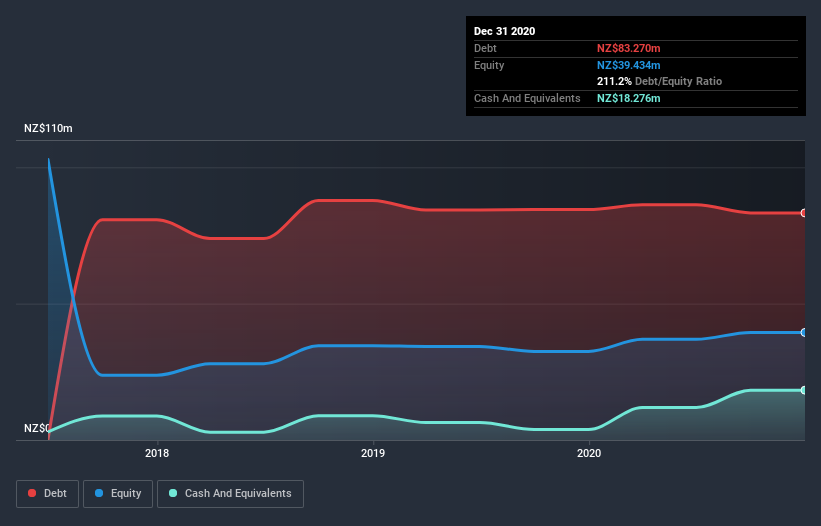Screen dimensions: 821x526
Task: Click the NZ$110m y-axis label
Action: click(48, 128)
